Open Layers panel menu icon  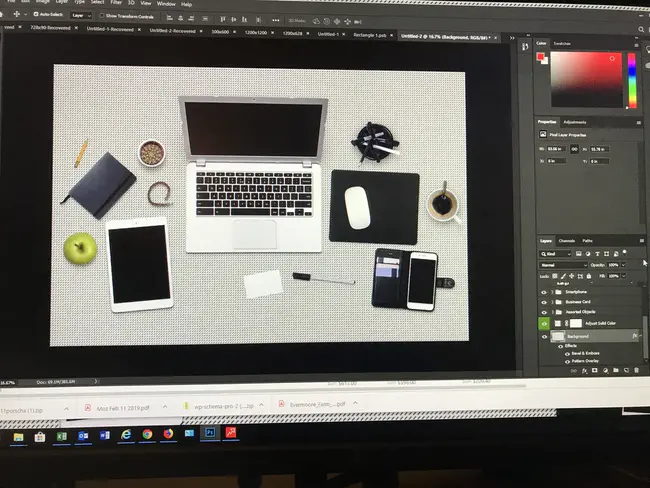pos(642,240)
